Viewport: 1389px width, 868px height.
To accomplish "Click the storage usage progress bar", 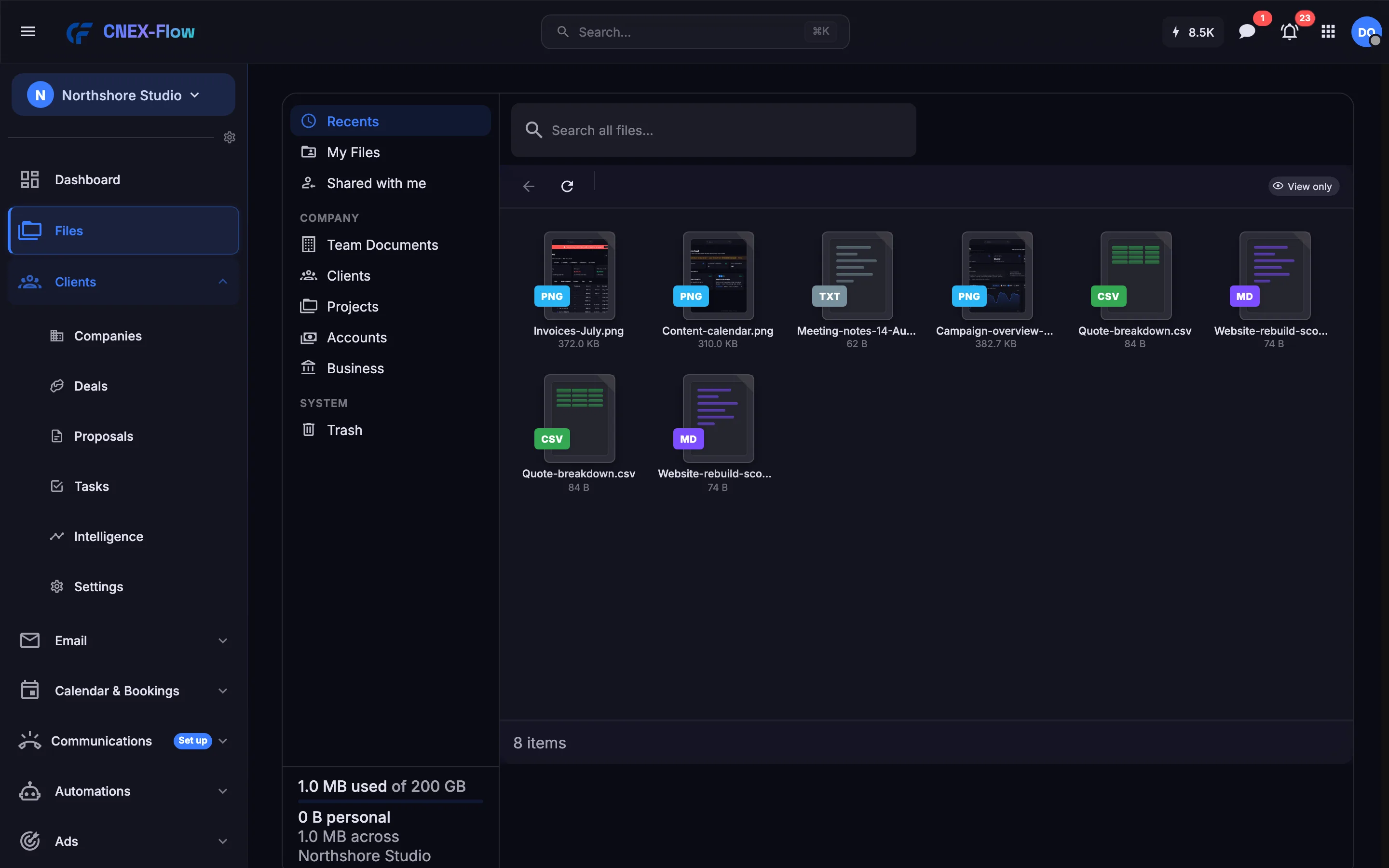I will (390, 801).
